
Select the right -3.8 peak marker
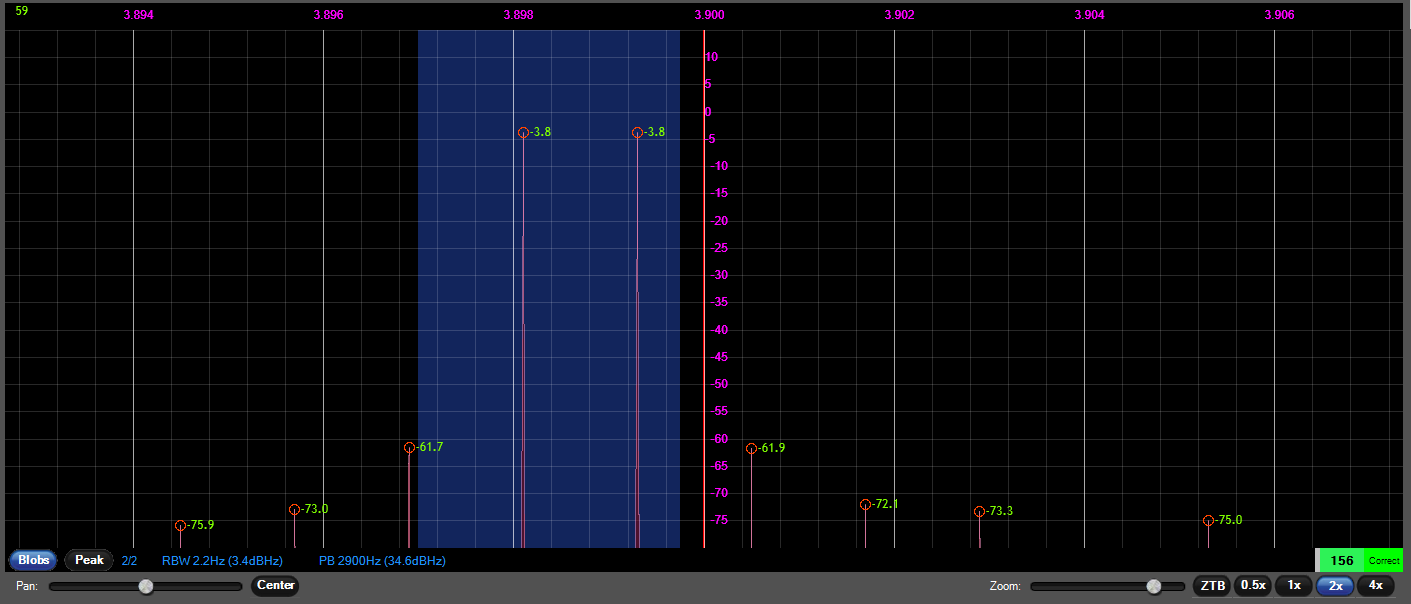pos(638,131)
